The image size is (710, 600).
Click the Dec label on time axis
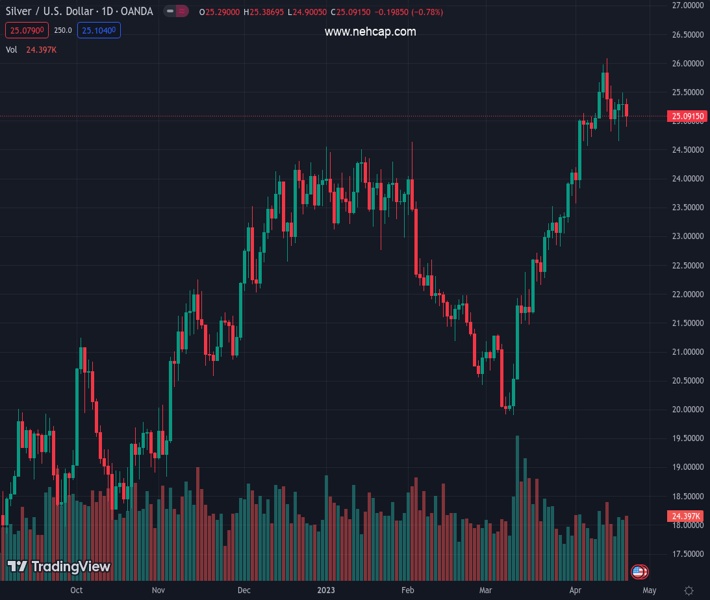(x=244, y=590)
